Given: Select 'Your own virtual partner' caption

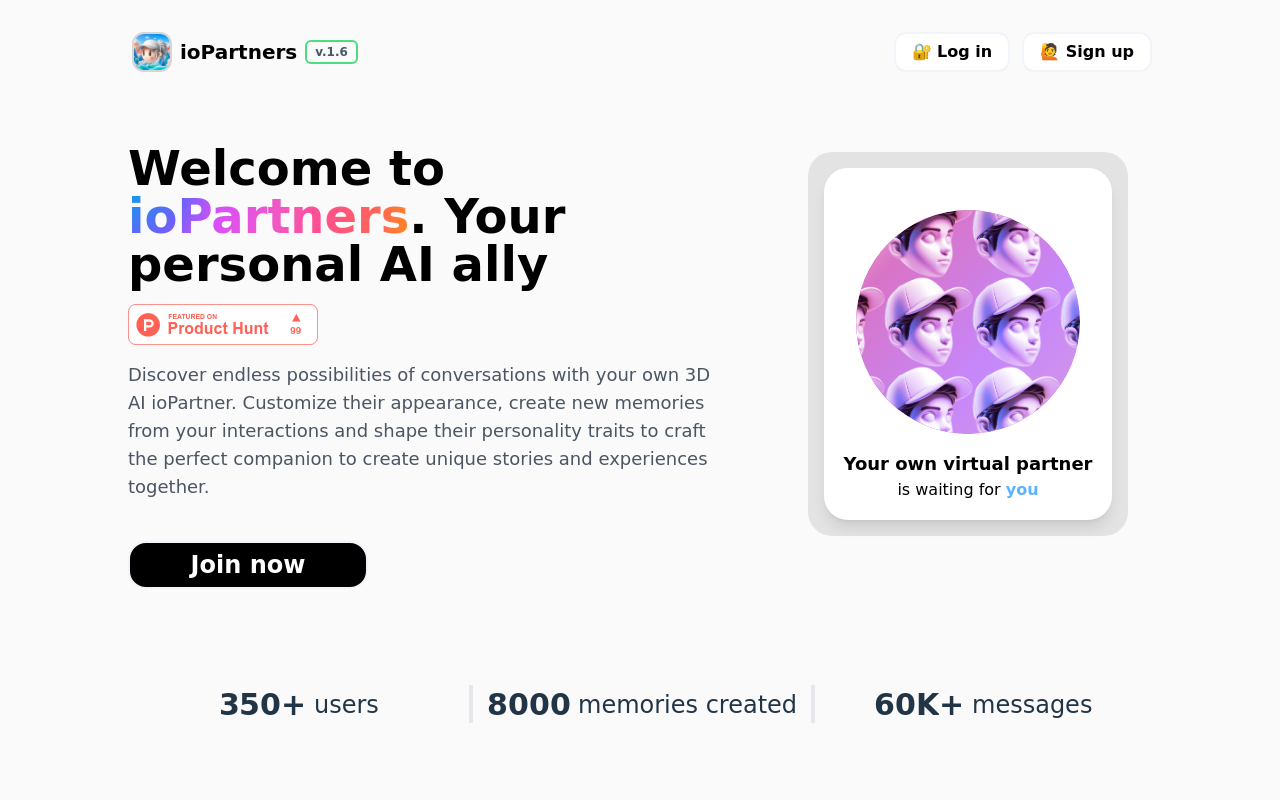Looking at the screenshot, I should 968,464.
